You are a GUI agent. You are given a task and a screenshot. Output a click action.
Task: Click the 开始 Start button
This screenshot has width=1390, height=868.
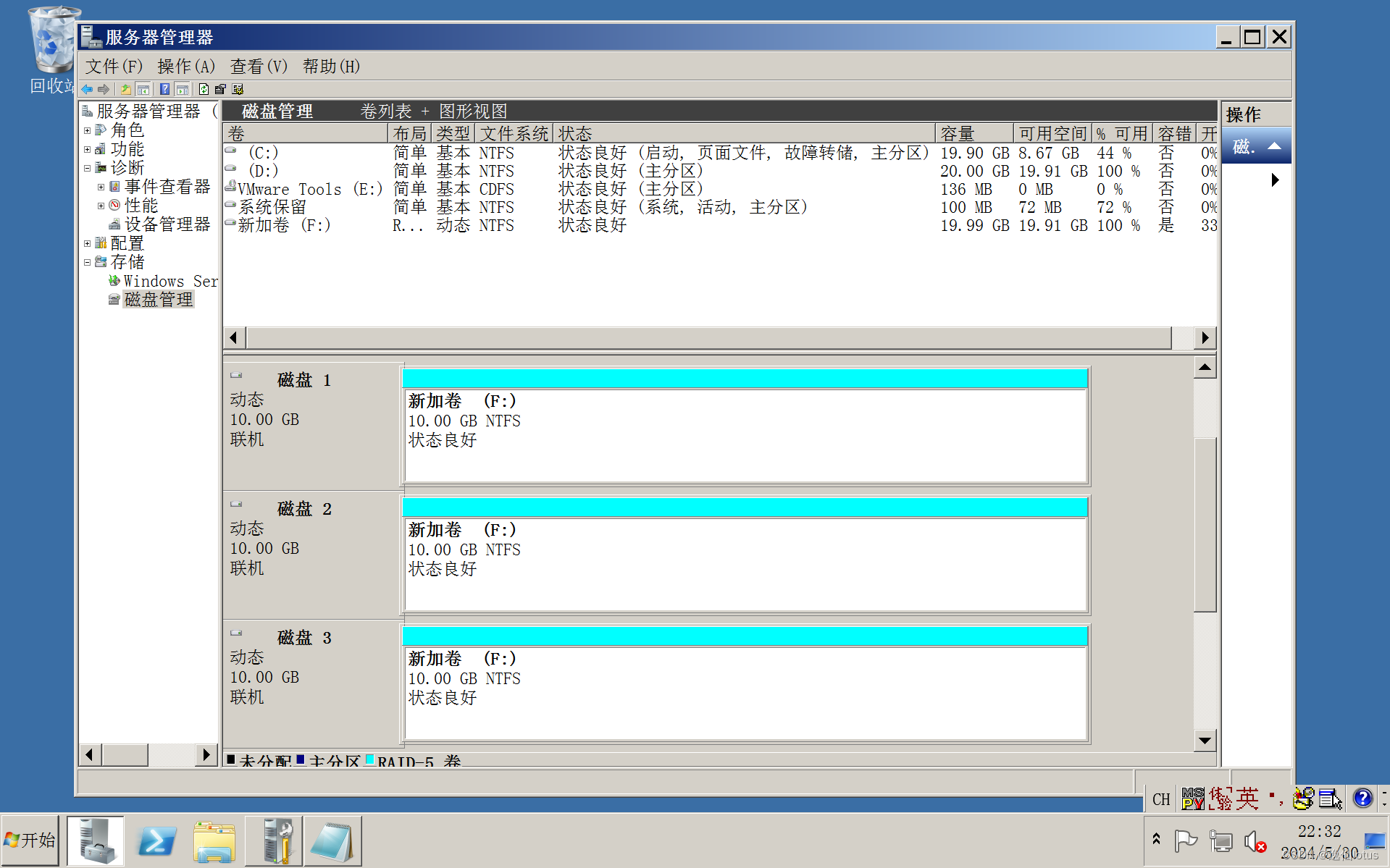tap(30, 840)
